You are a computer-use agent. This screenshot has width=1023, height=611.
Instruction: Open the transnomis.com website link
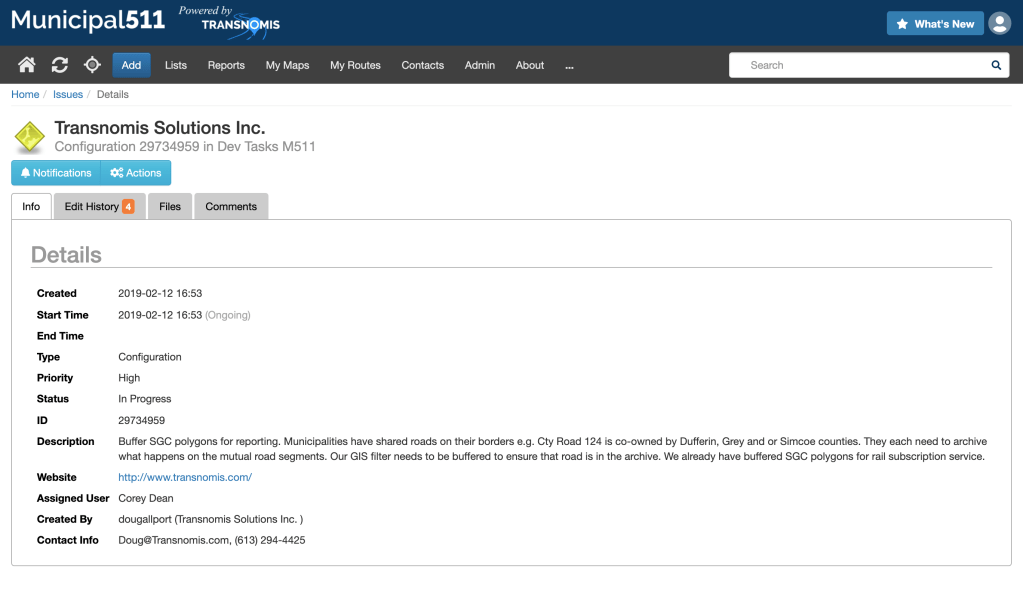(185, 477)
